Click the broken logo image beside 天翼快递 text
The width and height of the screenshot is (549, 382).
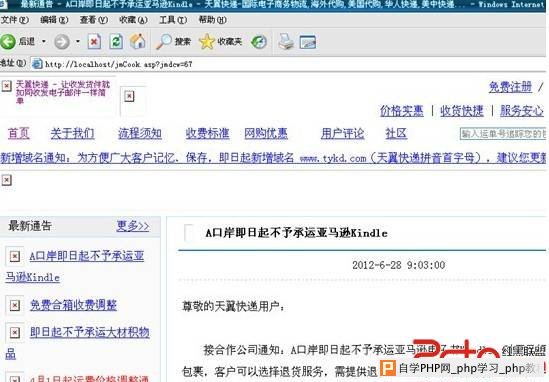click(x=7, y=86)
